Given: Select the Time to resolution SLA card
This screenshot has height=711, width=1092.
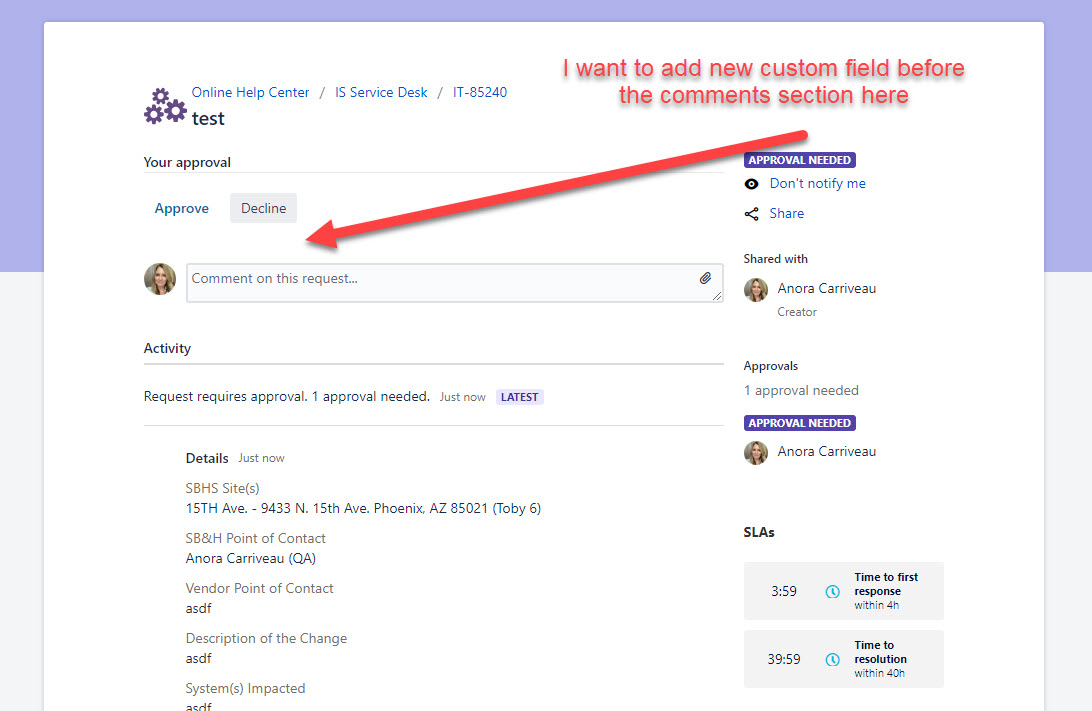Looking at the screenshot, I should click(x=843, y=659).
